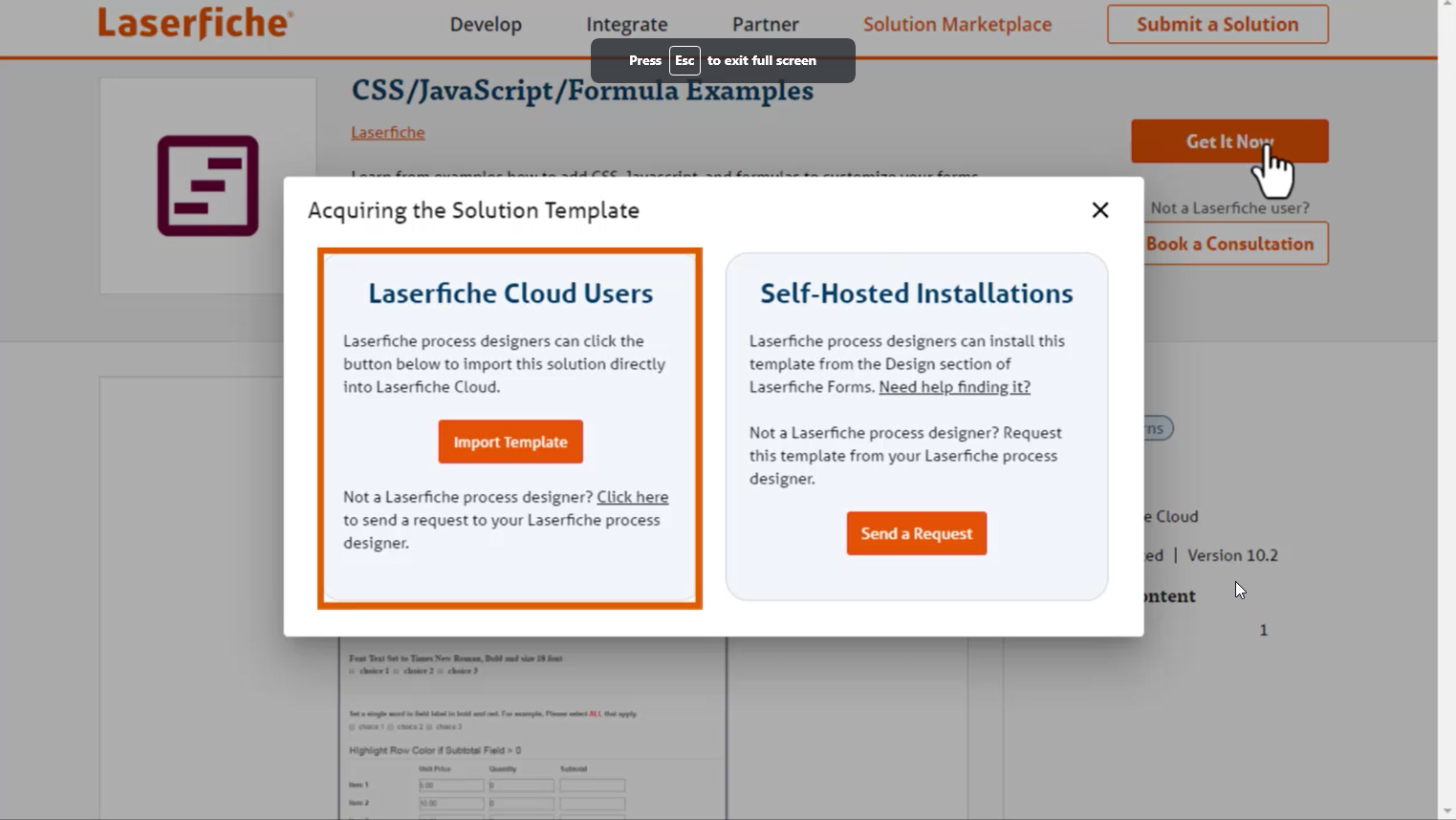Click the 'CSS/JavaScript/Formula Examples' title
The width and height of the screenshot is (1456, 820).
(582, 91)
